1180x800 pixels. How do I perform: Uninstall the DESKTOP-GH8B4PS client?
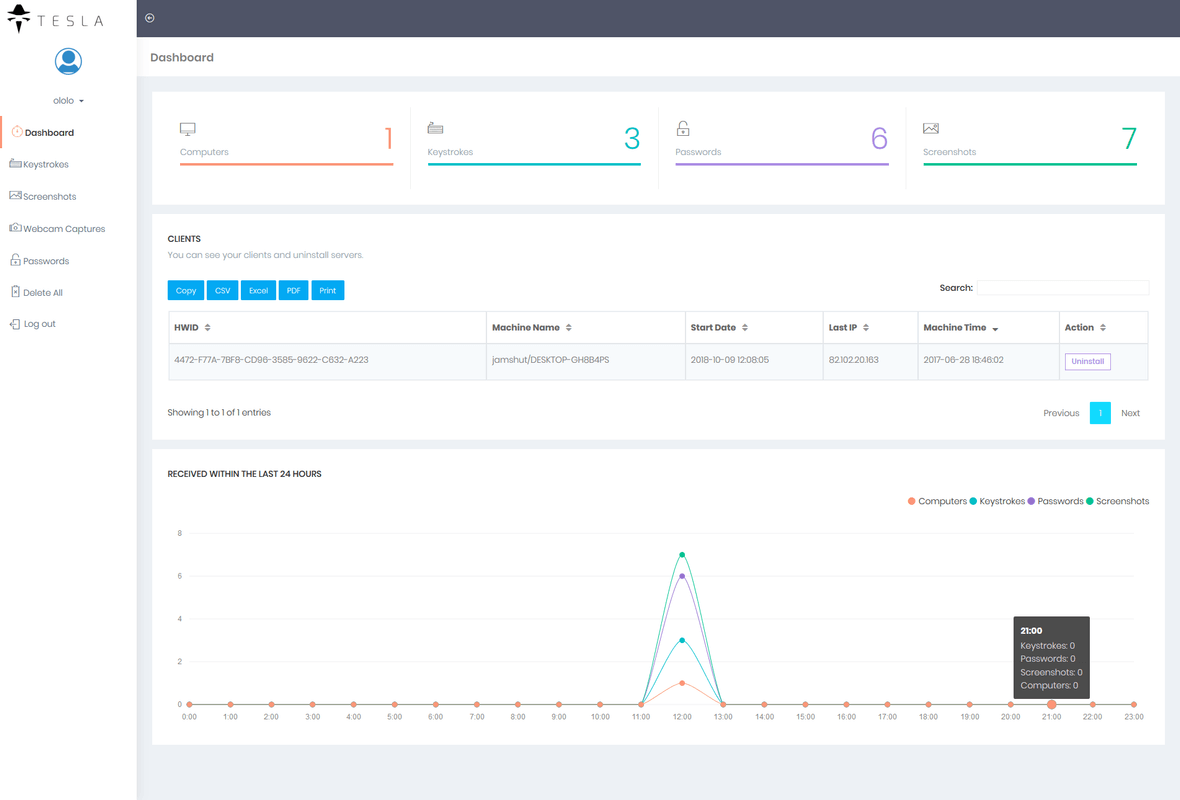[1087, 360]
